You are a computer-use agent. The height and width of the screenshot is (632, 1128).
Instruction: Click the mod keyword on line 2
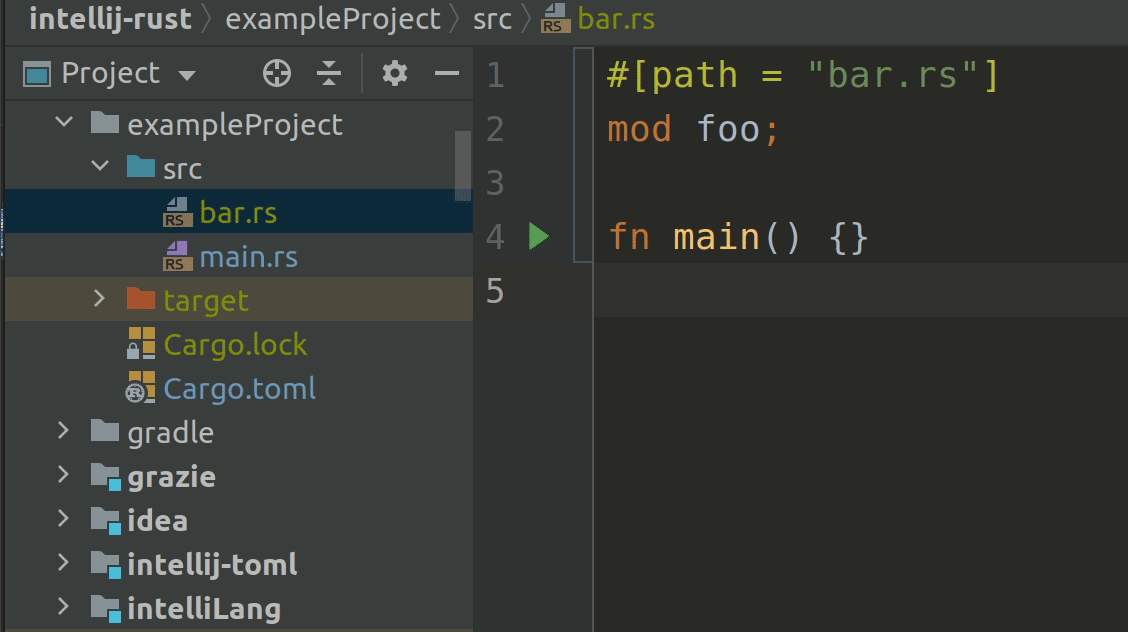[x=640, y=129]
